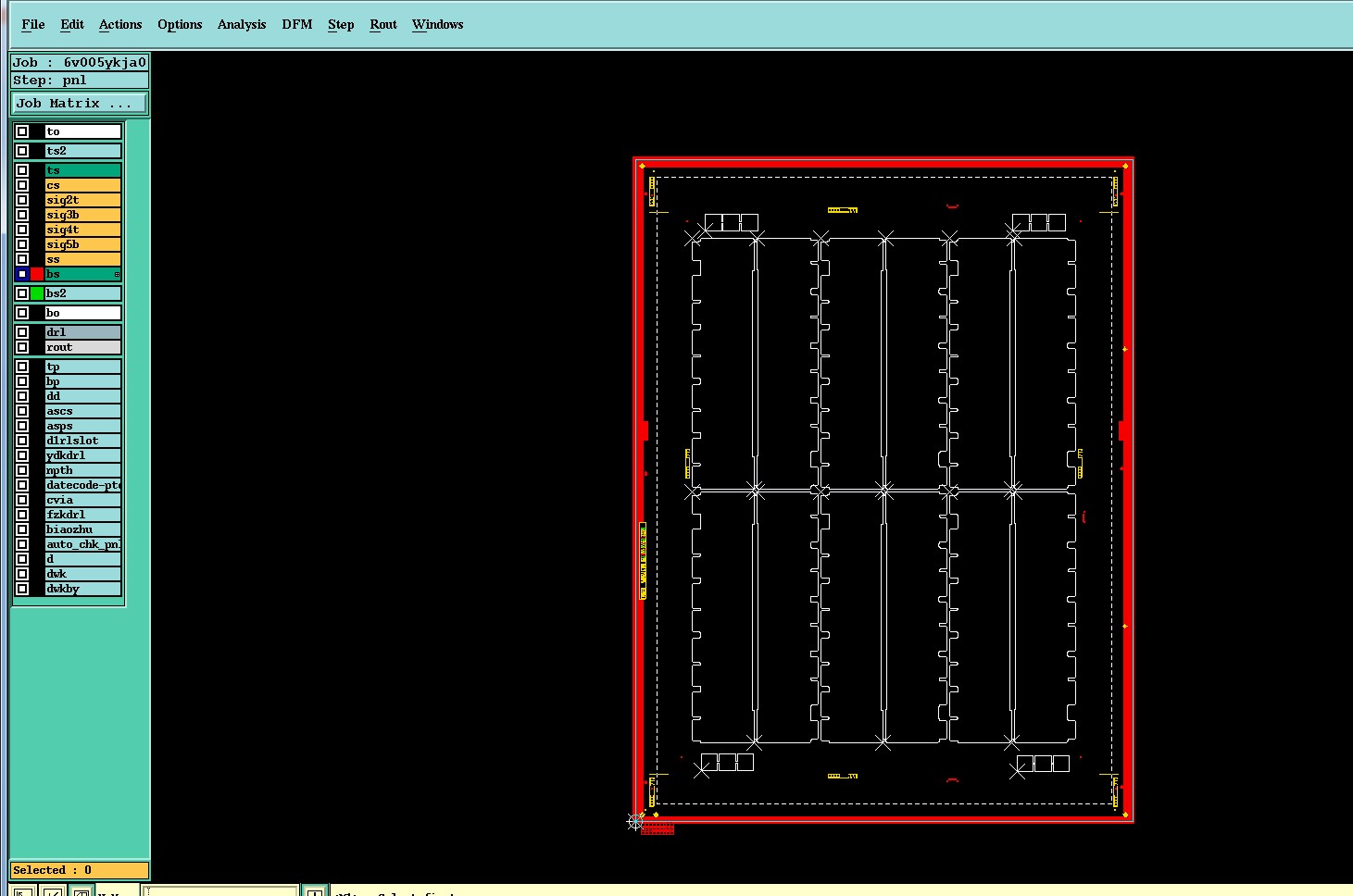Open the Windows menu

point(438,24)
